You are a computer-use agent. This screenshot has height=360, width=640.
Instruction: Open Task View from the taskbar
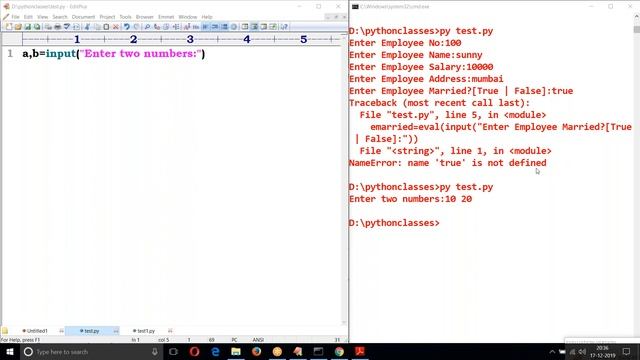173,352
